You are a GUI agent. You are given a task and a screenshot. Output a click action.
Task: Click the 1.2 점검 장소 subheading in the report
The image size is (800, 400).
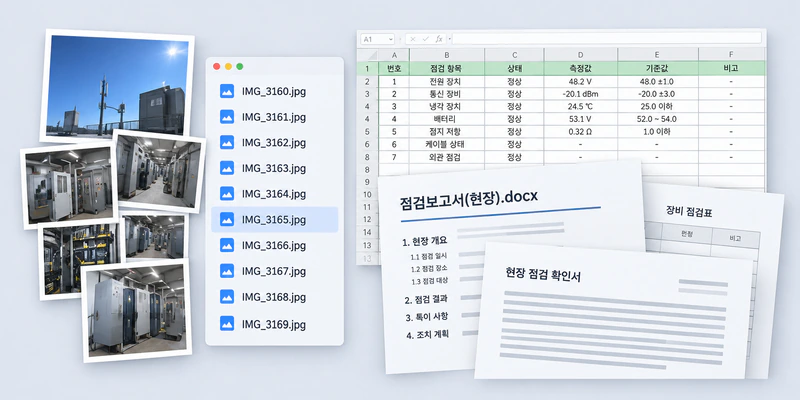click(x=430, y=269)
